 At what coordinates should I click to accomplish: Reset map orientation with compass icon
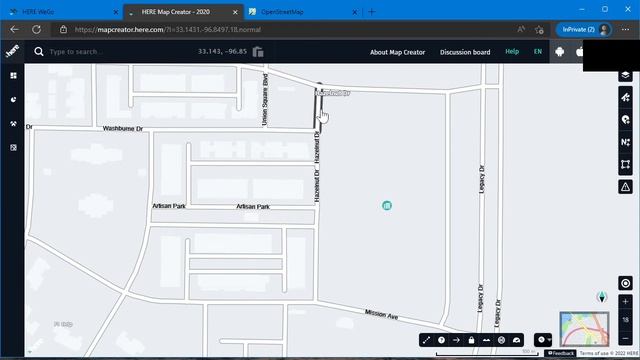pyautogui.click(x=602, y=297)
